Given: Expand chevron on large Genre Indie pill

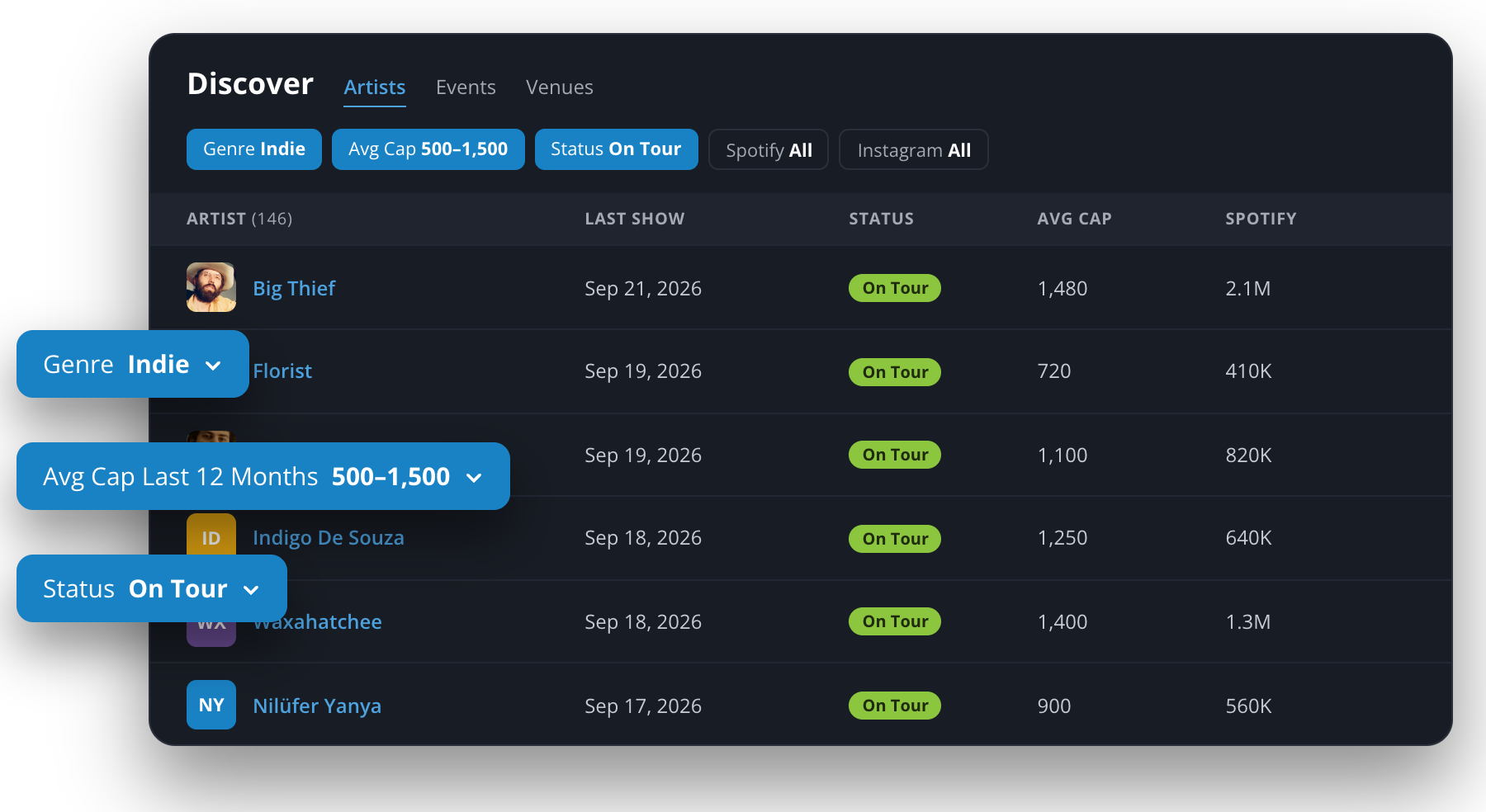Looking at the screenshot, I should click(213, 366).
